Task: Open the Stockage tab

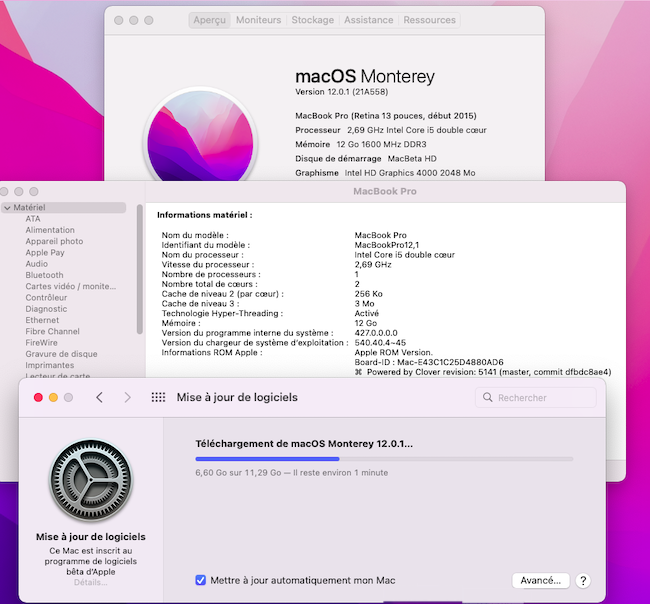Action: pyautogui.click(x=312, y=20)
